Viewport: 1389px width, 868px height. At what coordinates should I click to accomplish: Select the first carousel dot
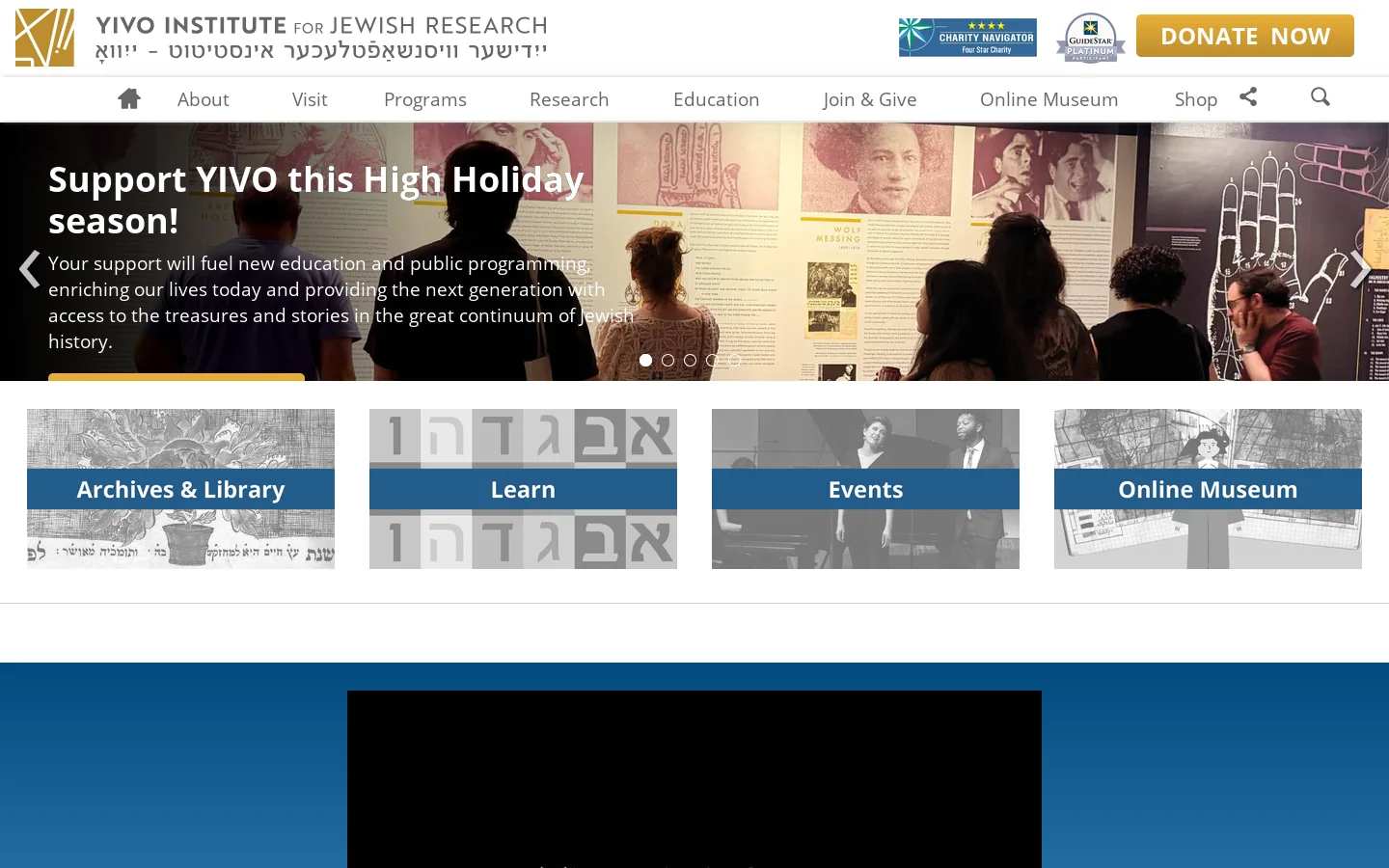[x=645, y=360]
